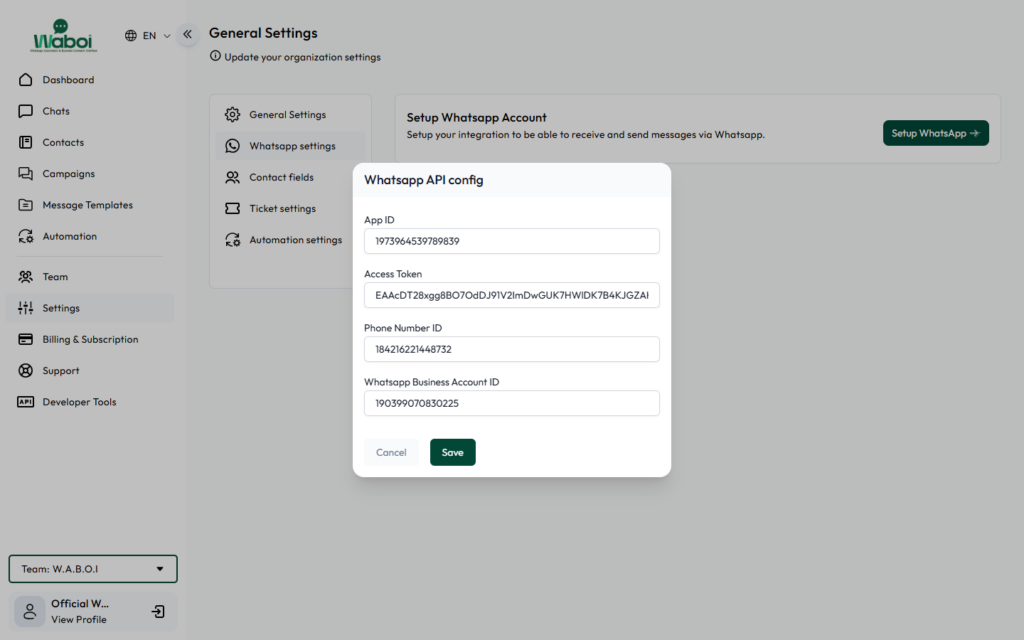The width and height of the screenshot is (1024, 640).
Task: Save the Whatsapp API config
Action: click(453, 453)
